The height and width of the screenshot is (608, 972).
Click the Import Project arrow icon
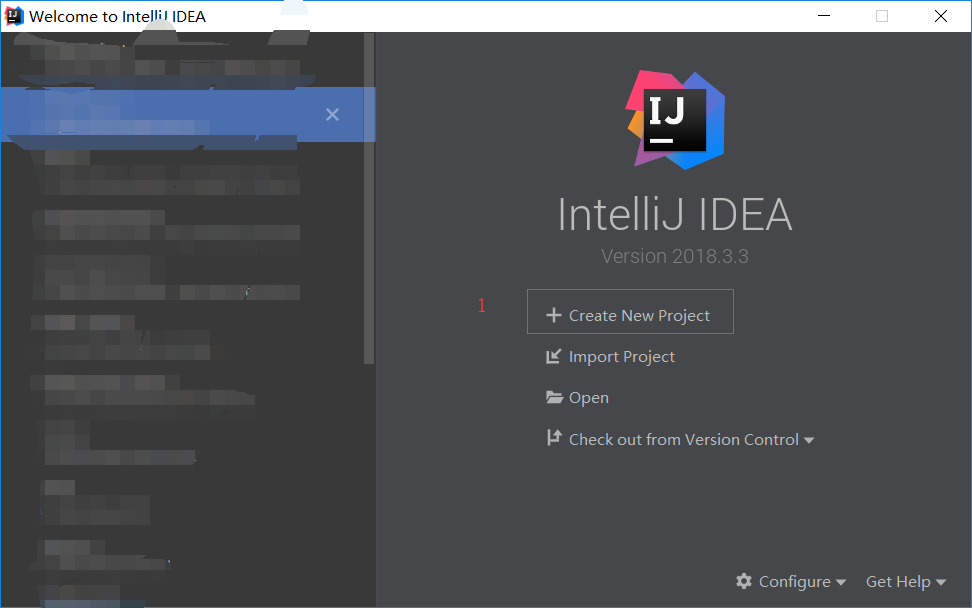pyautogui.click(x=553, y=357)
